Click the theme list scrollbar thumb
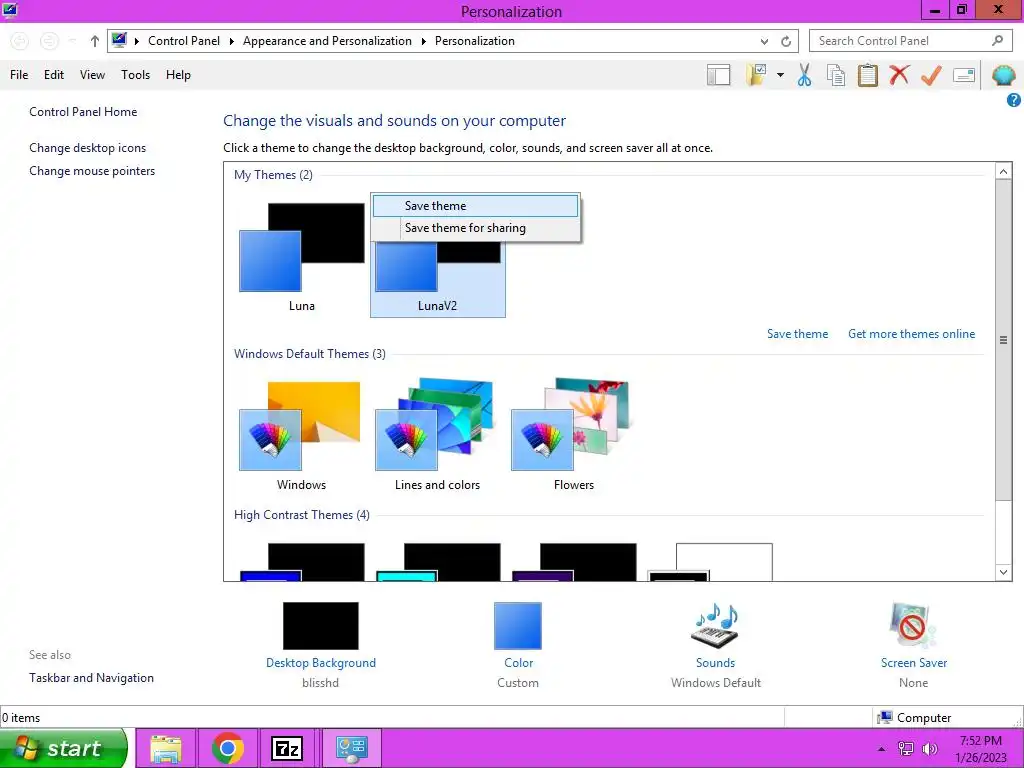 click(1003, 340)
